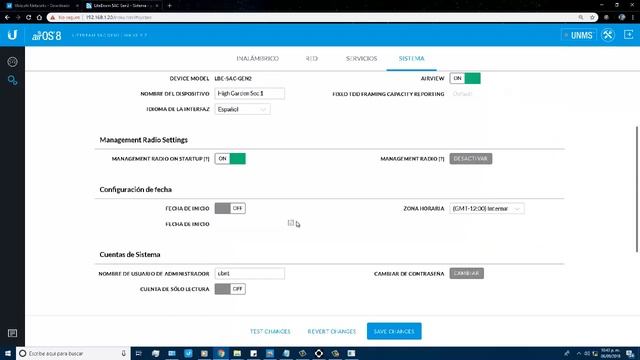Click the Fecha de Inicio date field
Image resolution: width=640 pixels, height=360 pixels.
[x=249, y=224]
